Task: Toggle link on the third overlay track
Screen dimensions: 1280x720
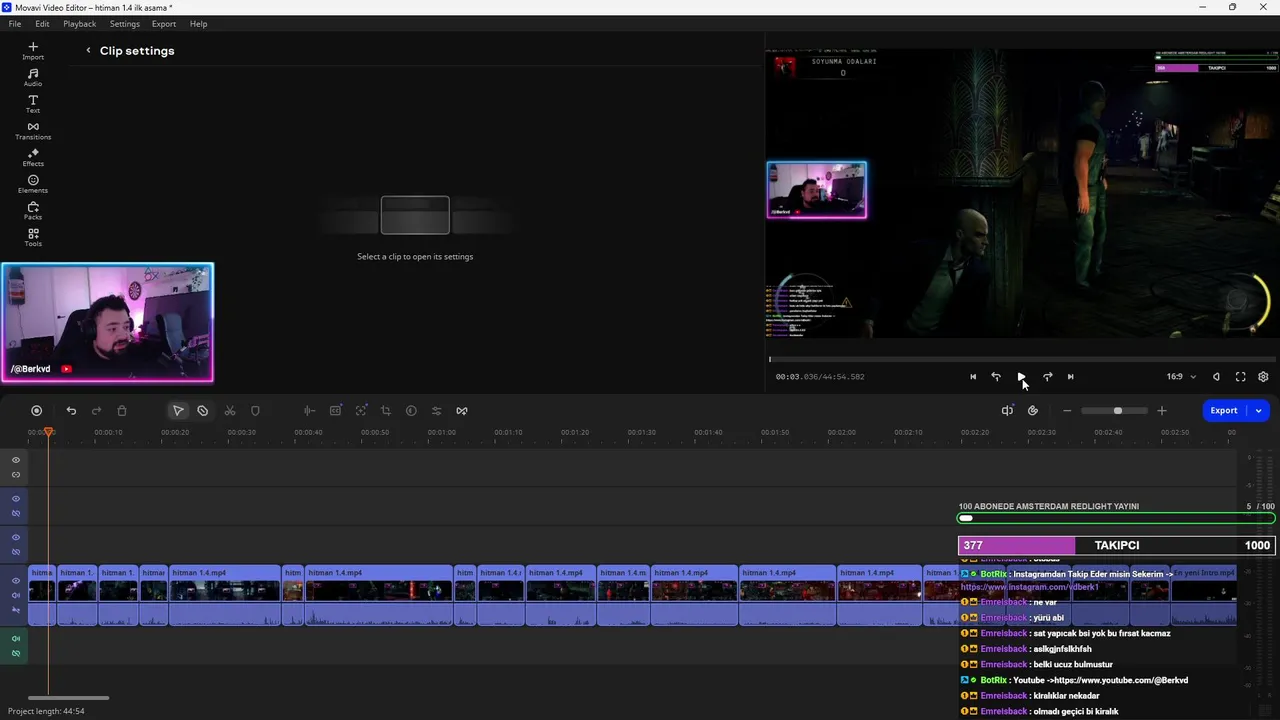Action: coord(16,552)
